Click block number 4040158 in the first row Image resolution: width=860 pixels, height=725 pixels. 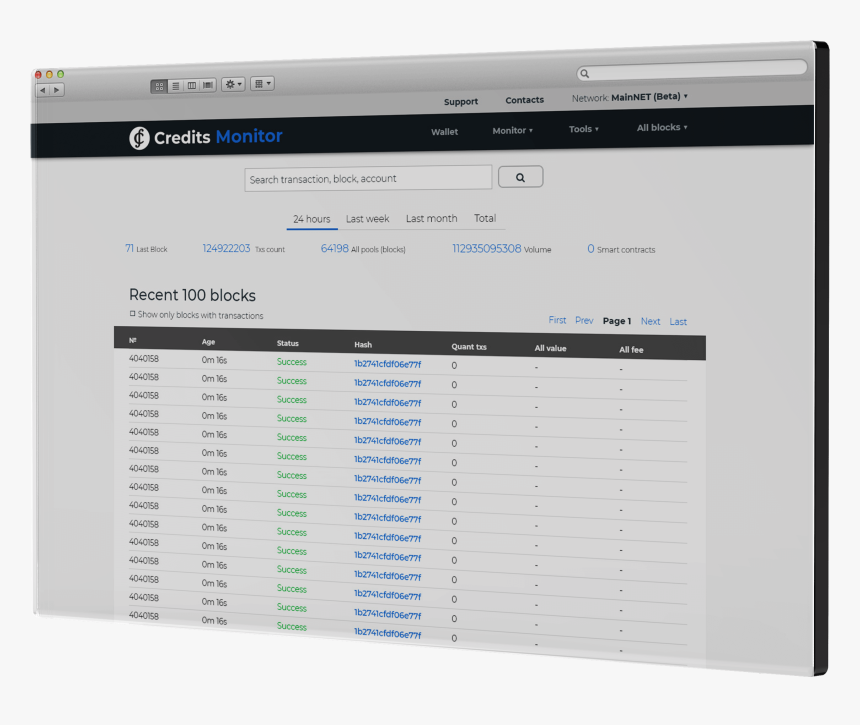(144, 359)
